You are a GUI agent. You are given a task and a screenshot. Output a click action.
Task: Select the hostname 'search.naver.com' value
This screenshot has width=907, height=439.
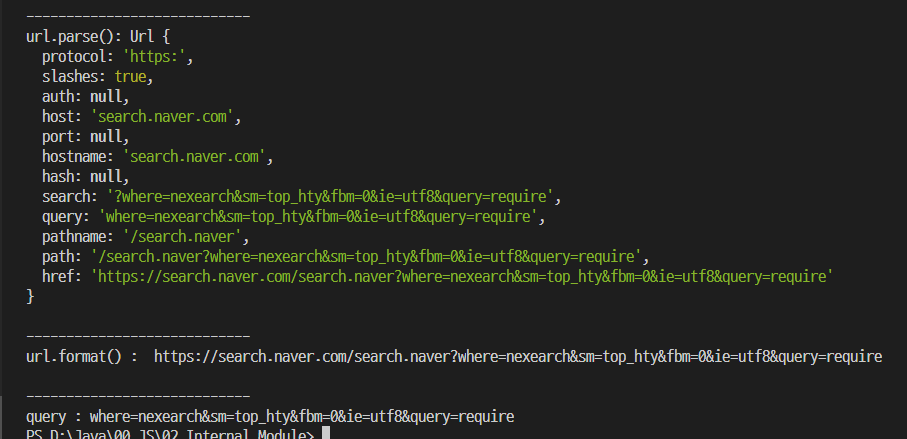point(194,157)
